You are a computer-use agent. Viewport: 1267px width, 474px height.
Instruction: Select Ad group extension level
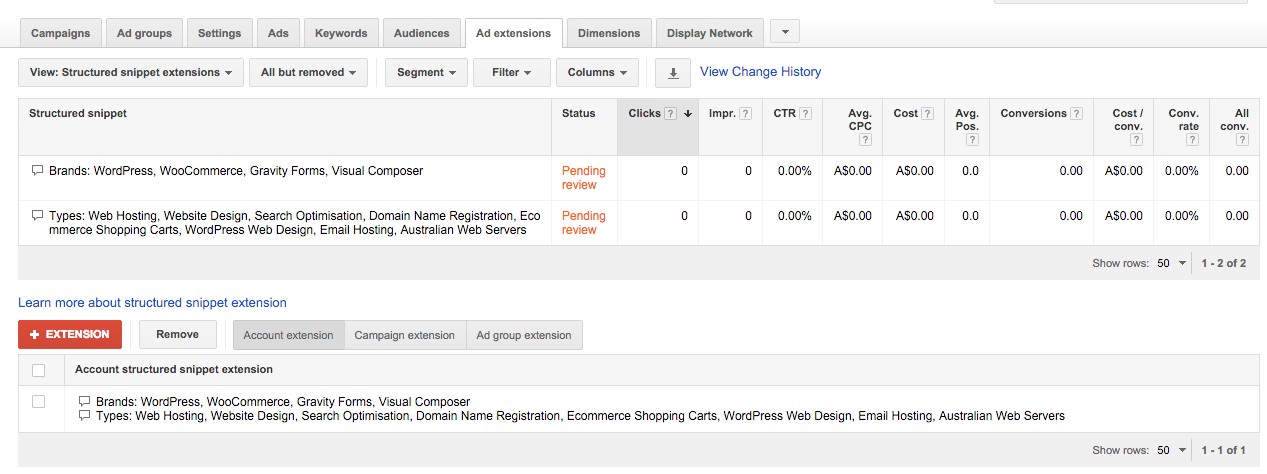click(x=524, y=335)
